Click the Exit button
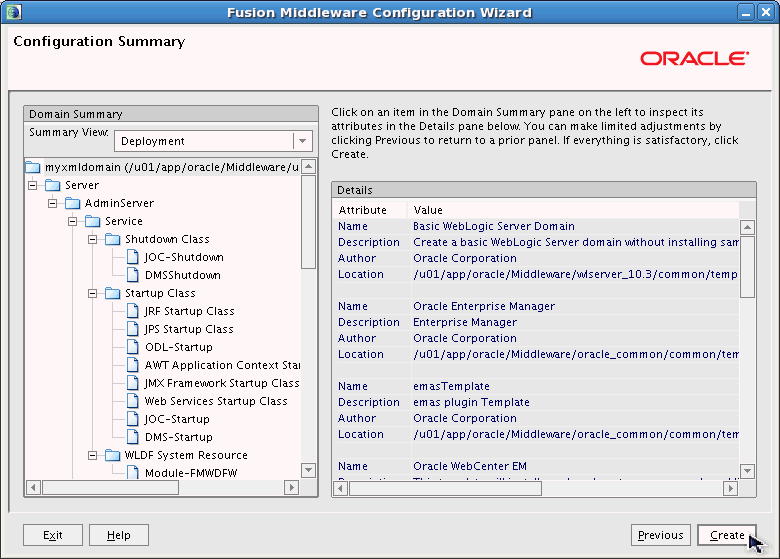Screen dimensions: 780x559 (53, 535)
